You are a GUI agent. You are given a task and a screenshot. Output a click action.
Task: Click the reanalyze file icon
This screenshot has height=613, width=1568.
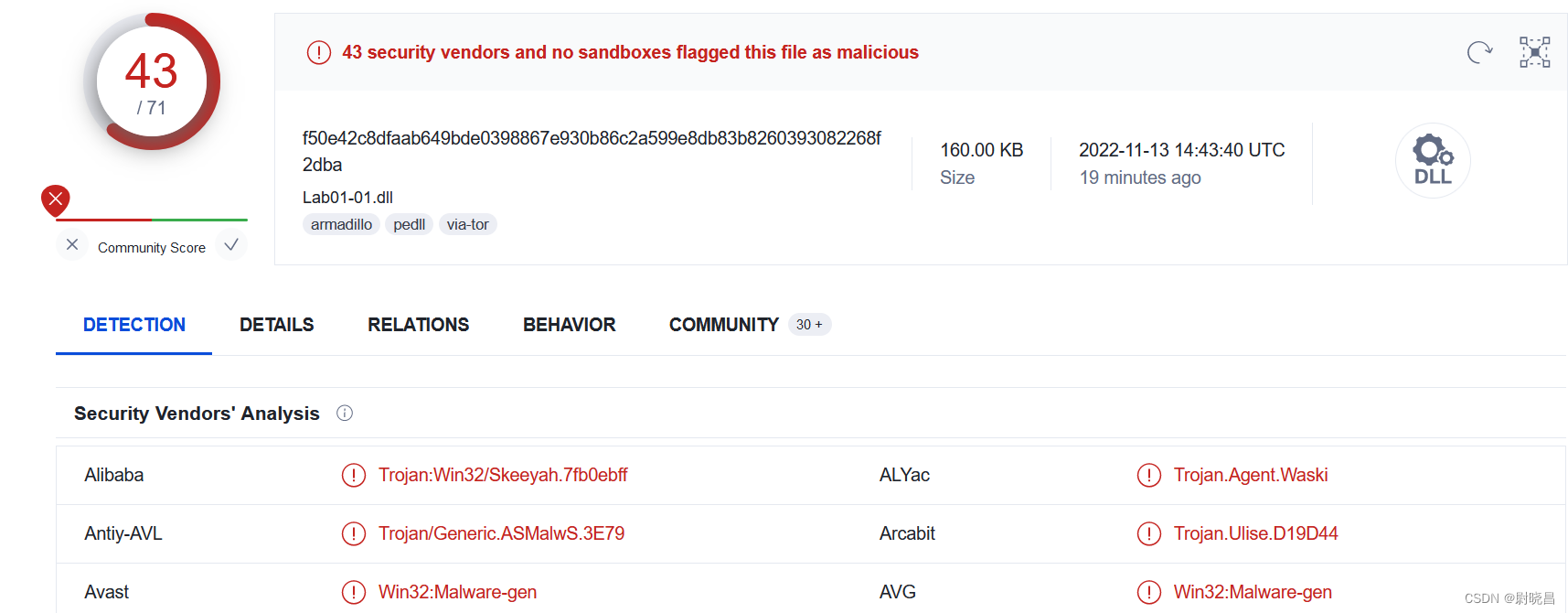point(1479,52)
